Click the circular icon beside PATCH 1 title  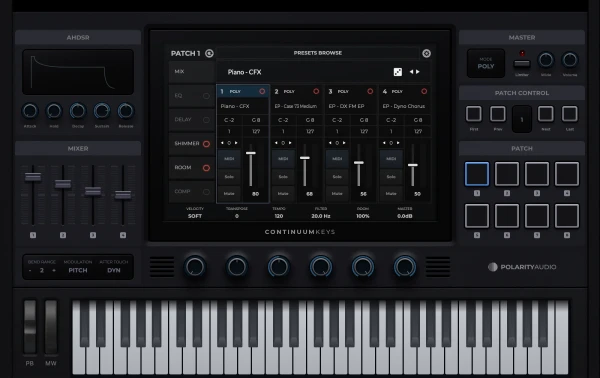[x=209, y=53]
